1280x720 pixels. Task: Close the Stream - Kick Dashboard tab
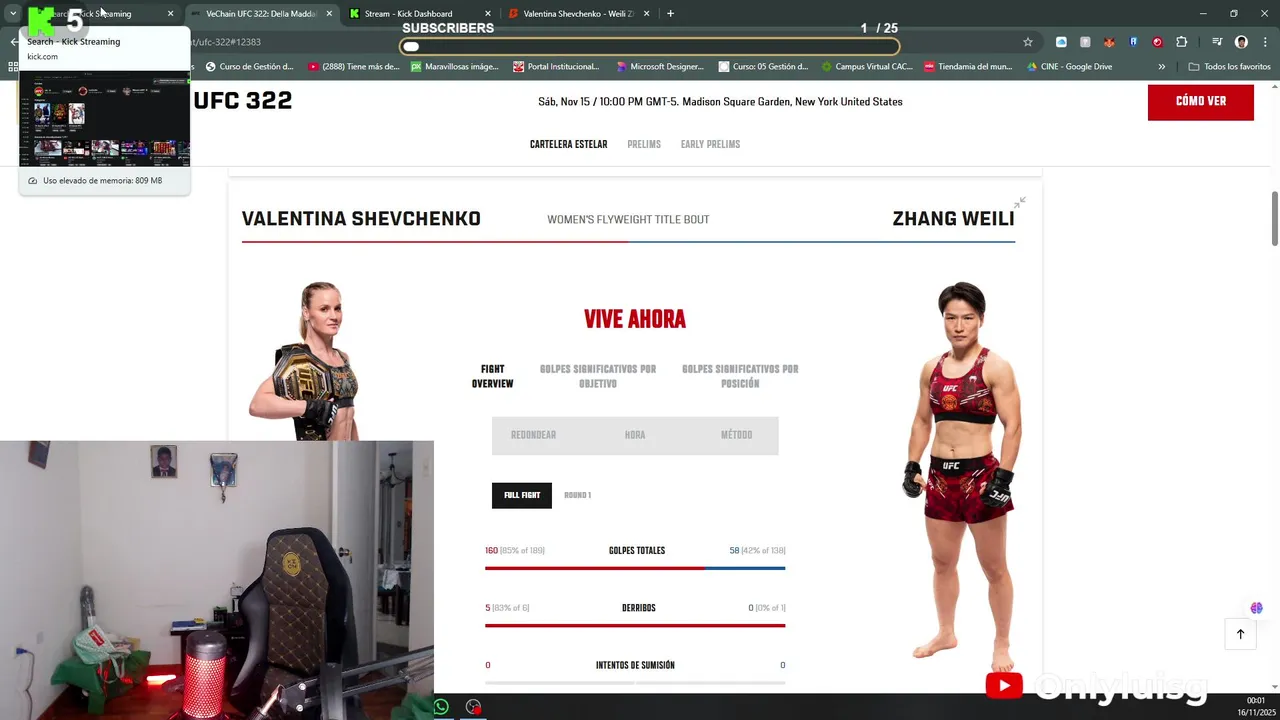coord(488,14)
